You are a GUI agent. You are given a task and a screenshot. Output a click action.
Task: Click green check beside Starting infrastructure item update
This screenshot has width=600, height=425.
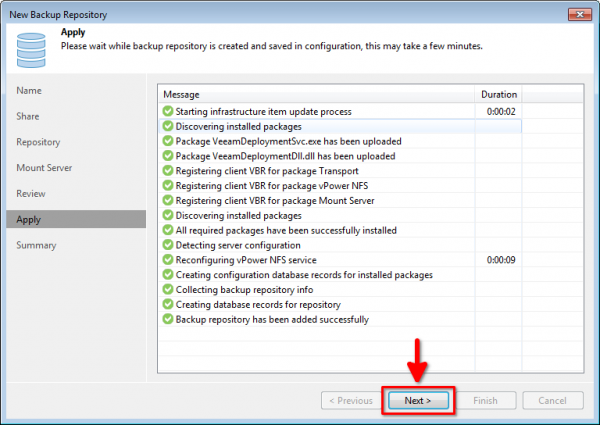pyautogui.click(x=167, y=112)
